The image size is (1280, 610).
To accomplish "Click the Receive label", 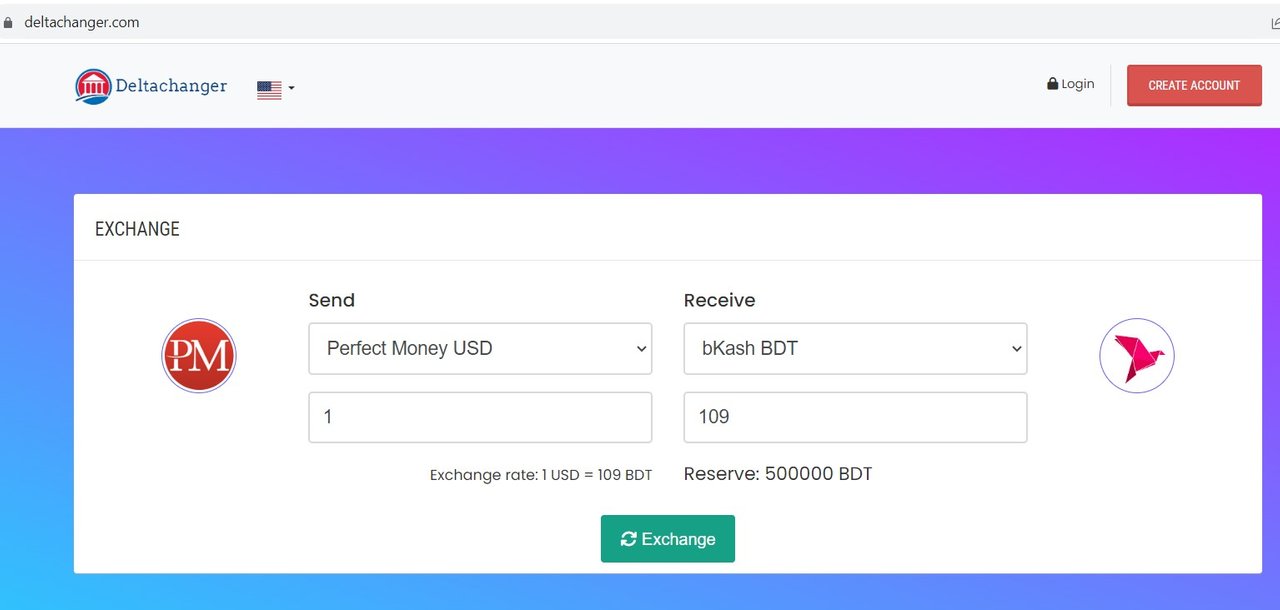I will [720, 300].
